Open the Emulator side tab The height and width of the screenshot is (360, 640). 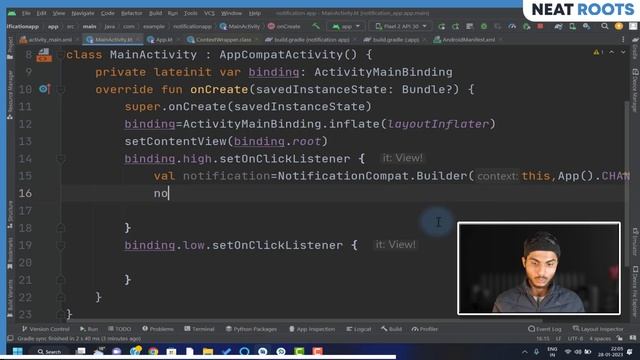[635, 241]
